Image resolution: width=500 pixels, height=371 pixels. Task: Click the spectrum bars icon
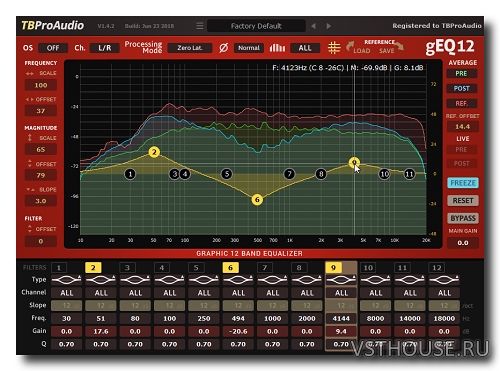coord(277,48)
